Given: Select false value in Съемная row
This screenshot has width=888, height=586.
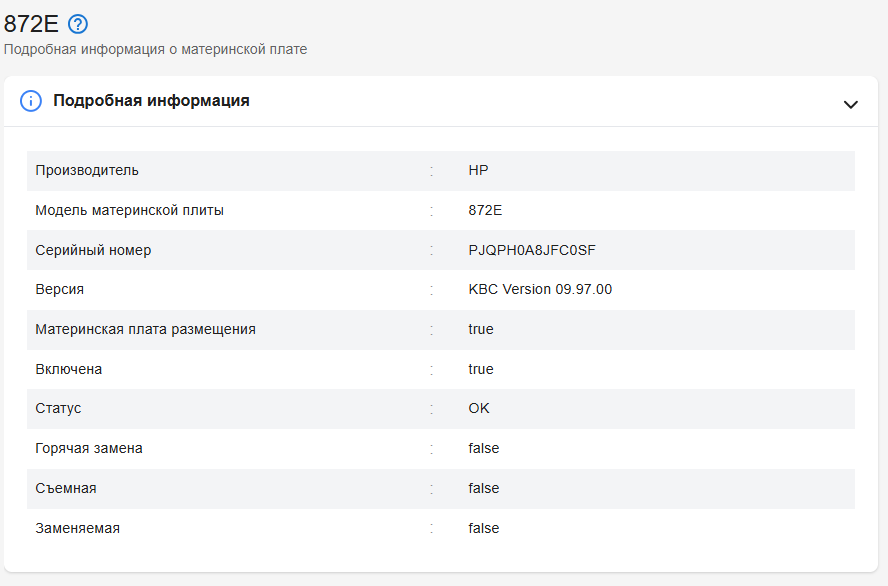Looking at the screenshot, I should point(483,488).
